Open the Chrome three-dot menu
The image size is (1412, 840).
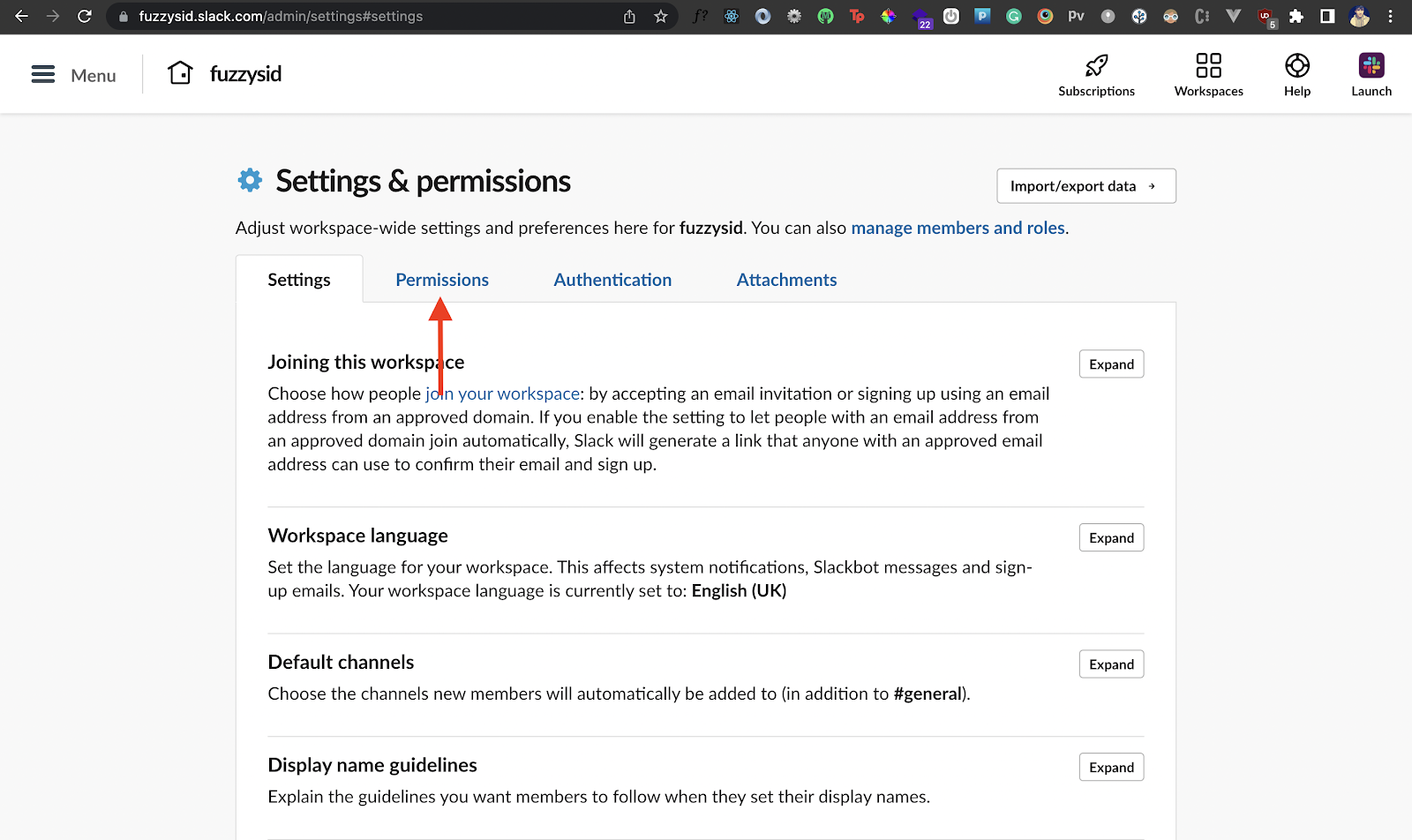point(1390,16)
